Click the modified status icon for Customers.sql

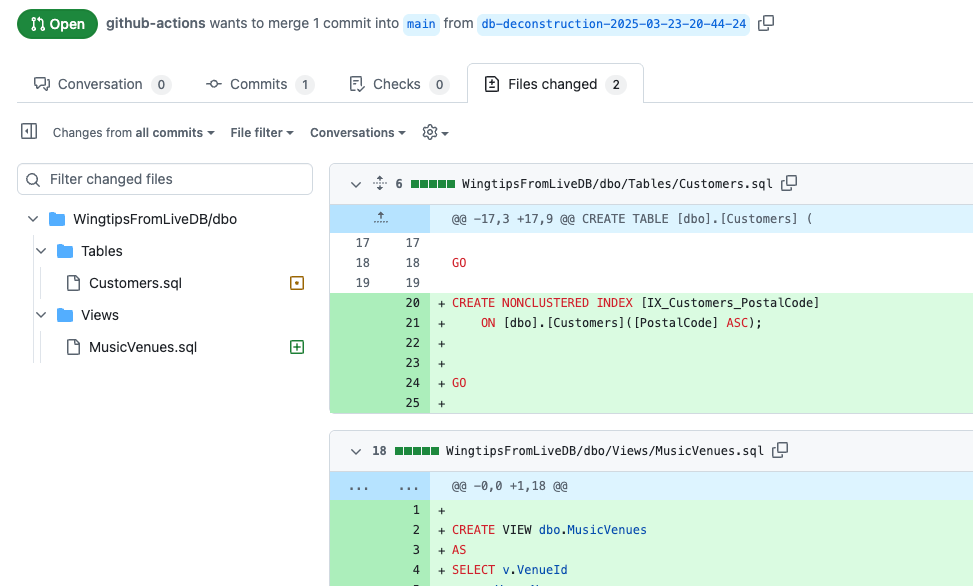tap(297, 283)
